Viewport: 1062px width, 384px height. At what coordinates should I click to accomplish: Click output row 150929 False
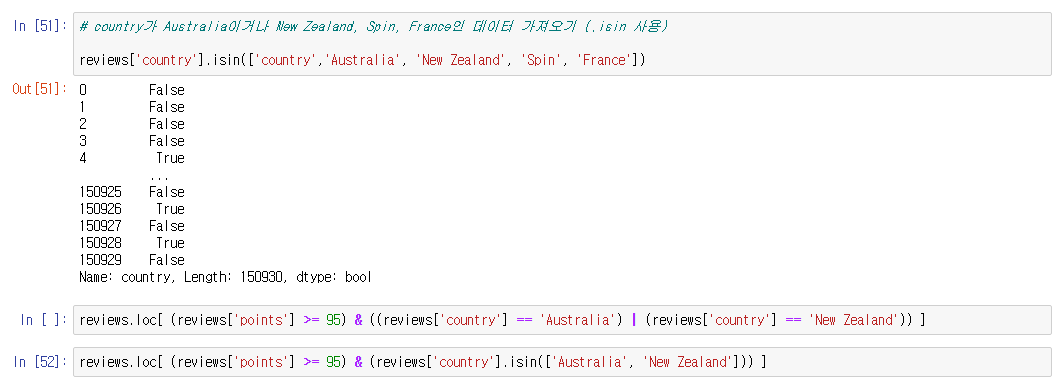(132, 260)
